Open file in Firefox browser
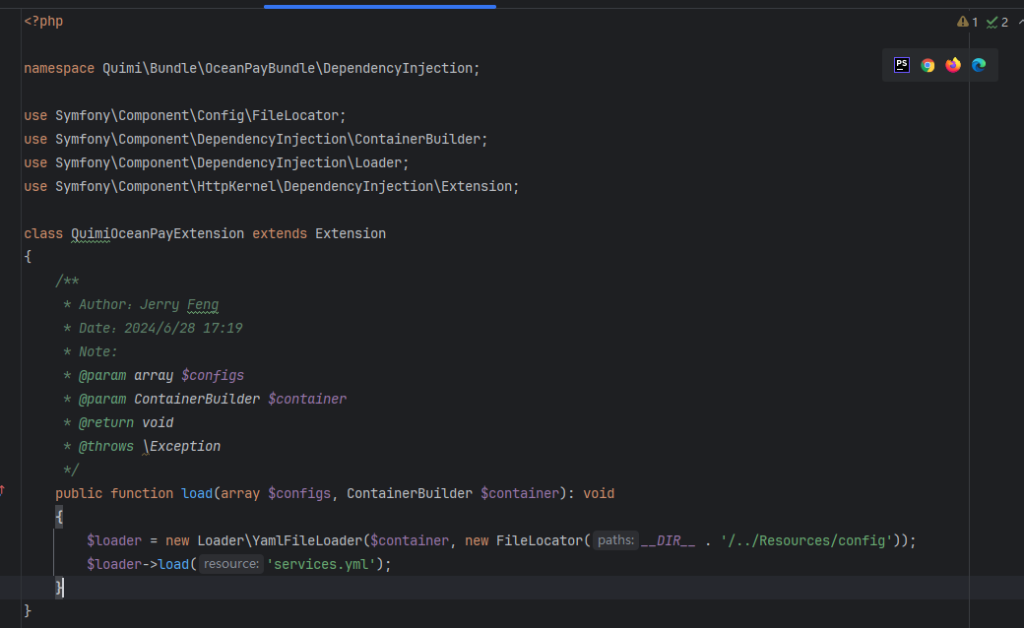1024x628 pixels. (953, 65)
